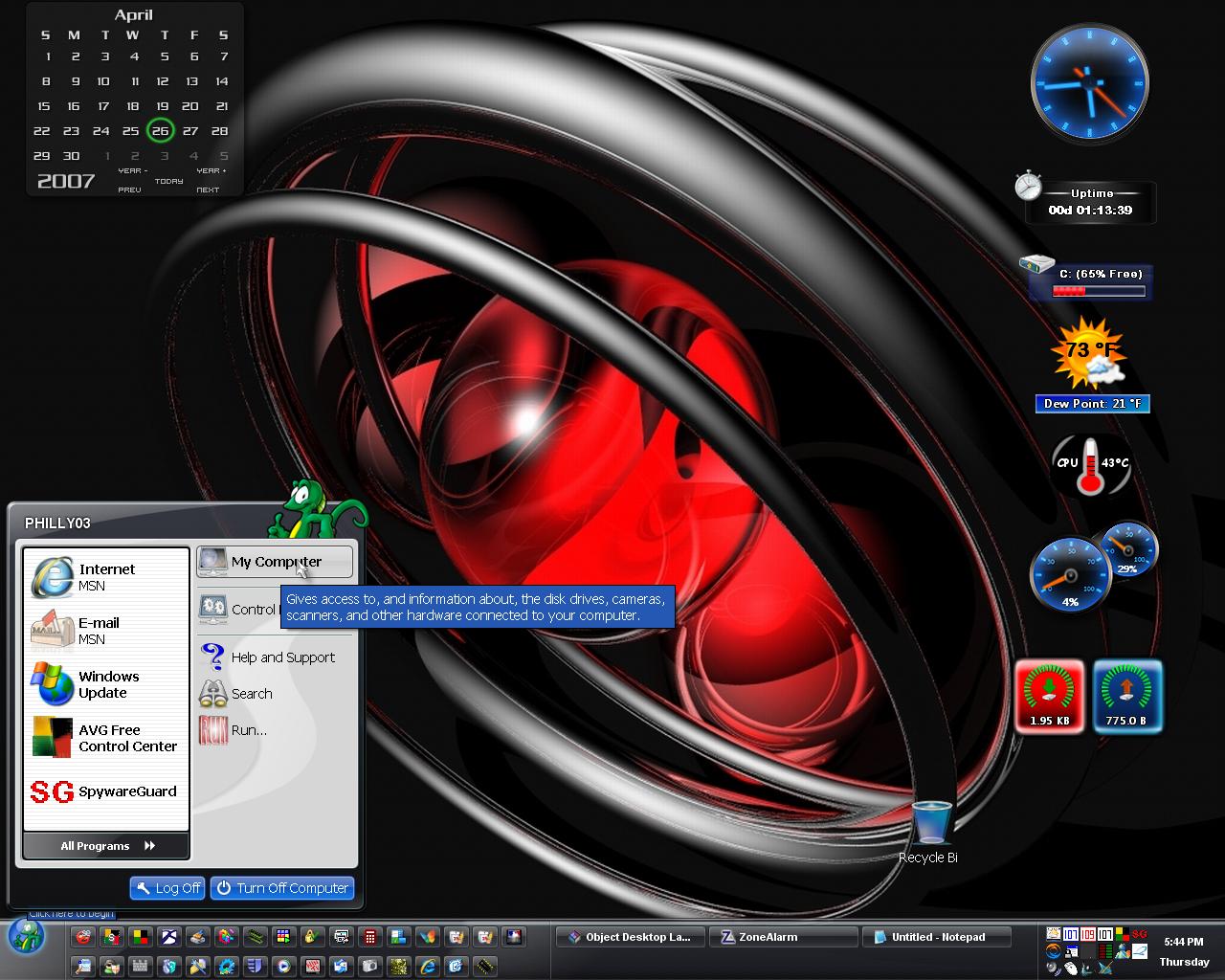This screenshot has height=980, width=1225.
Task: Click the Recycle Bin desktop icon
Action: (x=930, y=831)
